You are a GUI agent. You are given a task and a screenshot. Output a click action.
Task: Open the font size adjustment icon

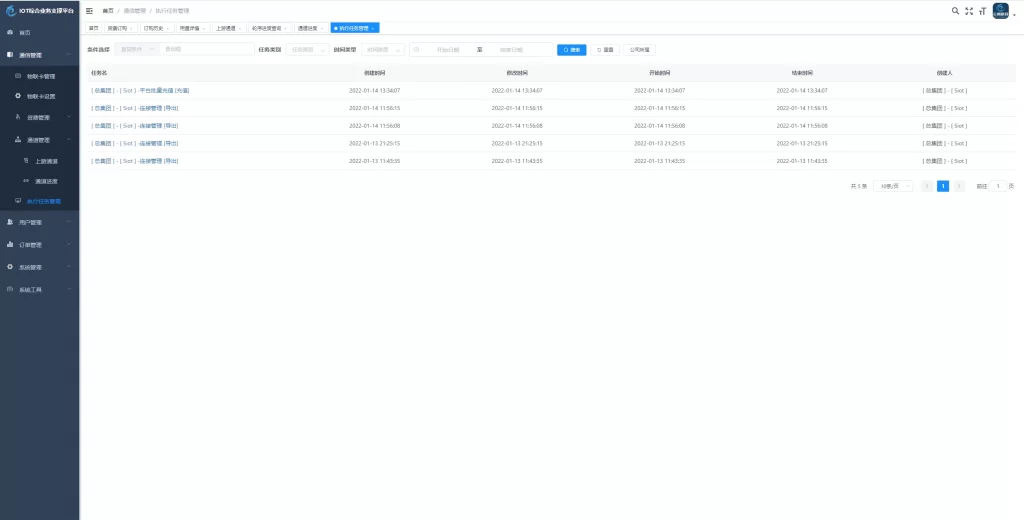982,11
